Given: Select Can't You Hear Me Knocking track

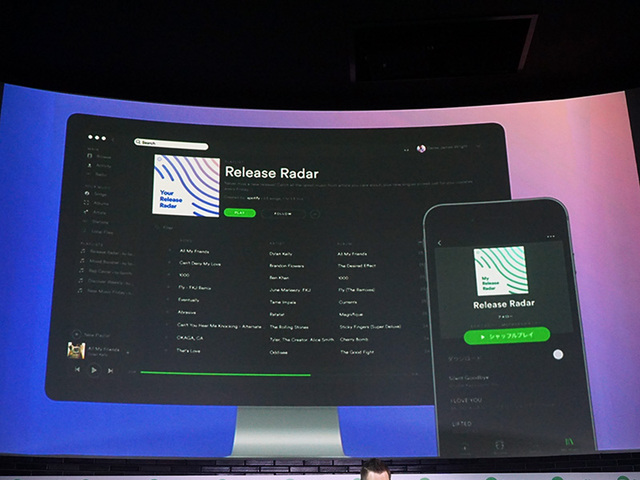Looking at the screenshot, I should pos(219,326).
